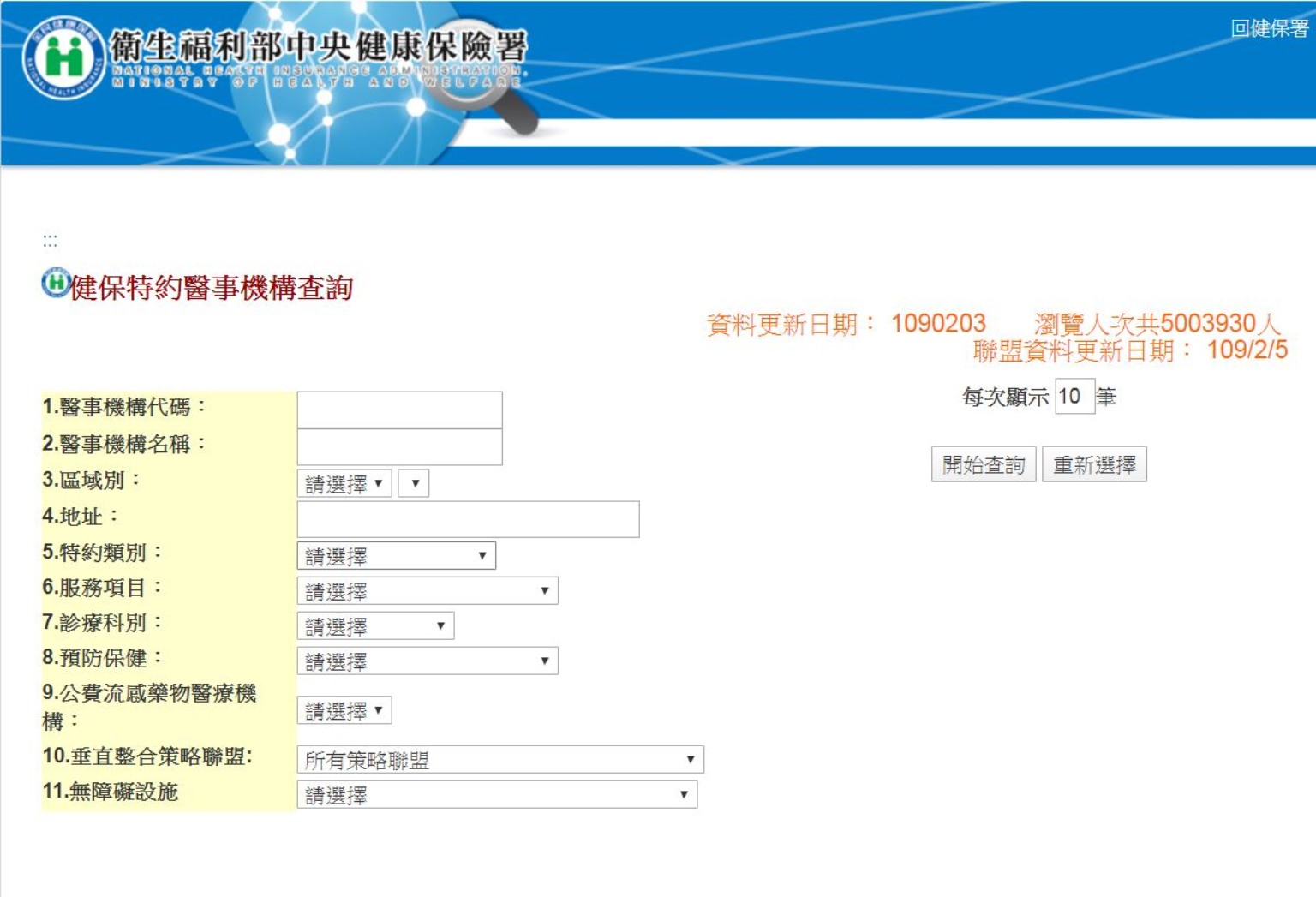1316x897 pixels.
Task: Expand the 特約類別 dropdown
Action: (396, 556)
